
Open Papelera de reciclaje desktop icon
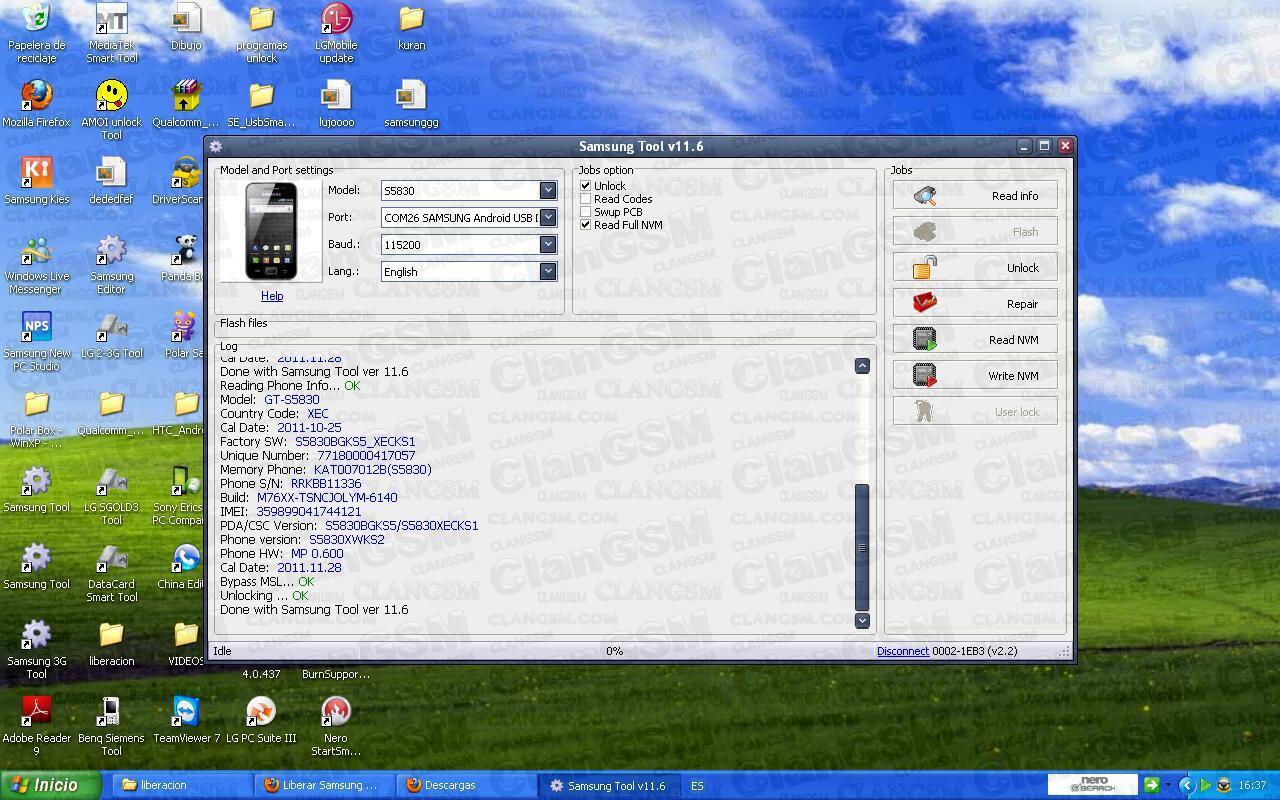(37, 32)
